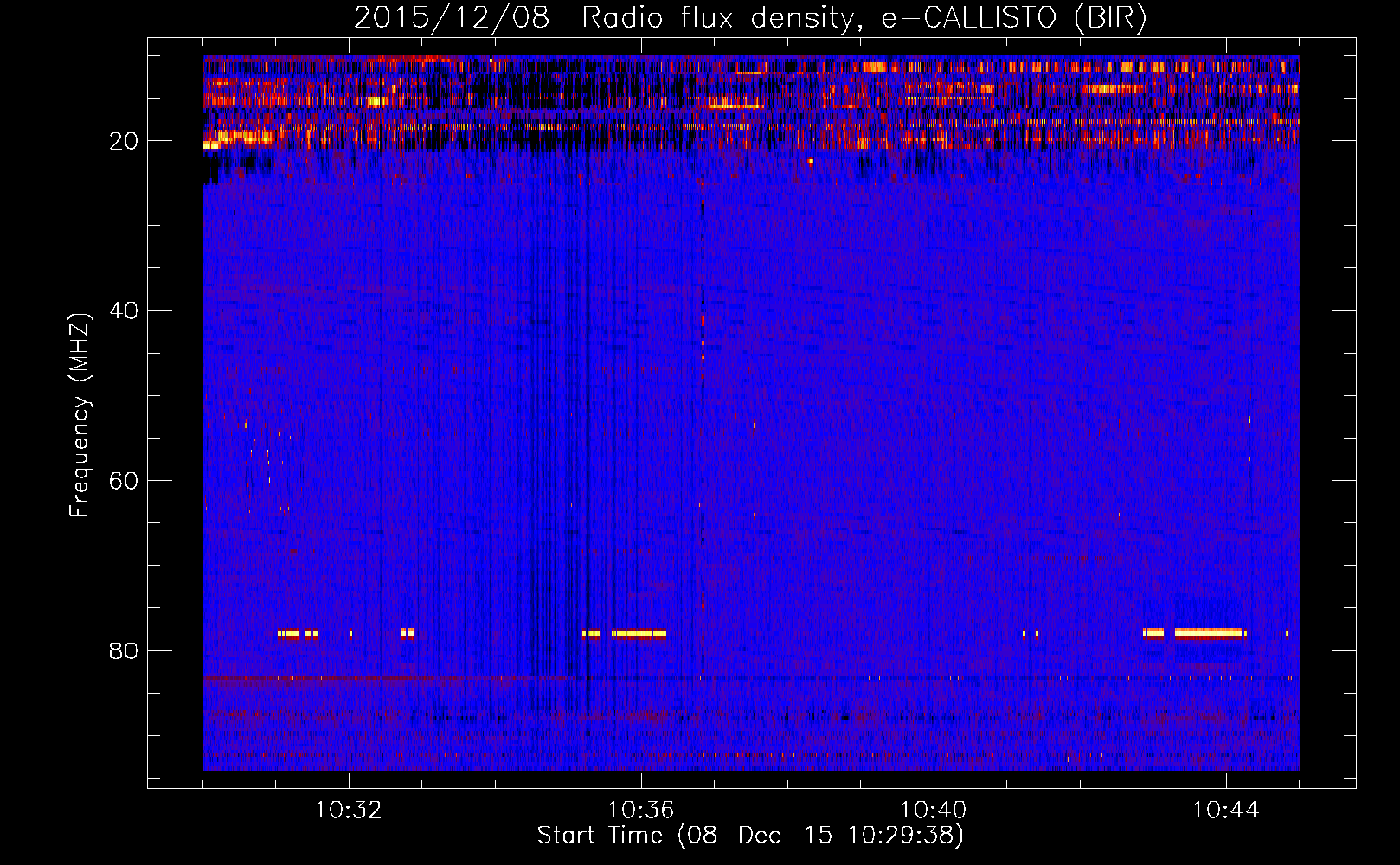
Task: Click the 60 MHz frequency tick label
Action: (x=125, y=481)
